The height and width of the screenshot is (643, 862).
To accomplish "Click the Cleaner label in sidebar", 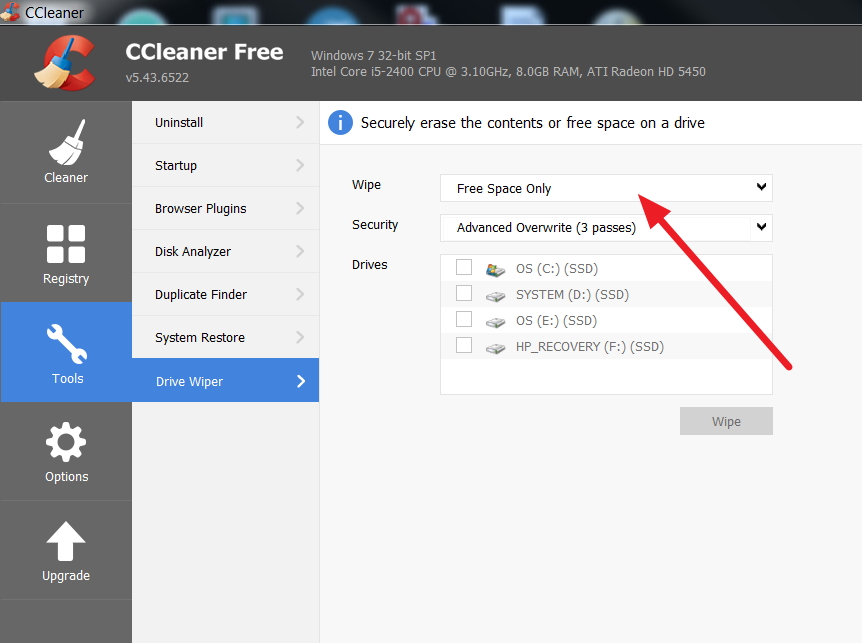I will tap(66, 178).
